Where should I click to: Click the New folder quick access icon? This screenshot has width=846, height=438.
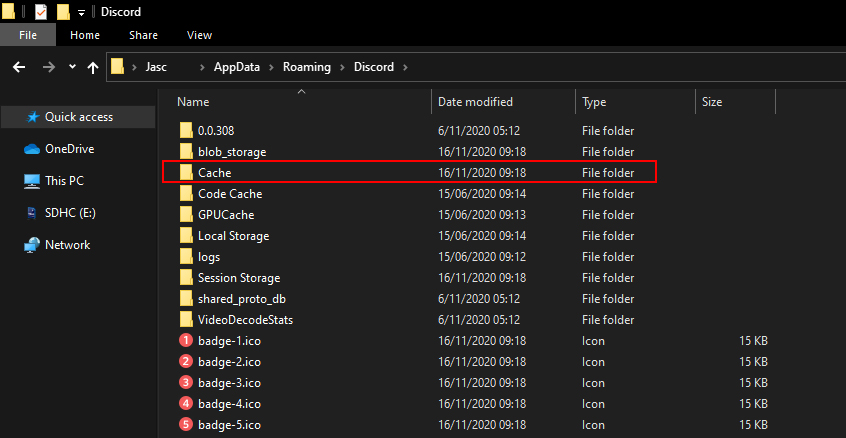(x=63, y=11)
